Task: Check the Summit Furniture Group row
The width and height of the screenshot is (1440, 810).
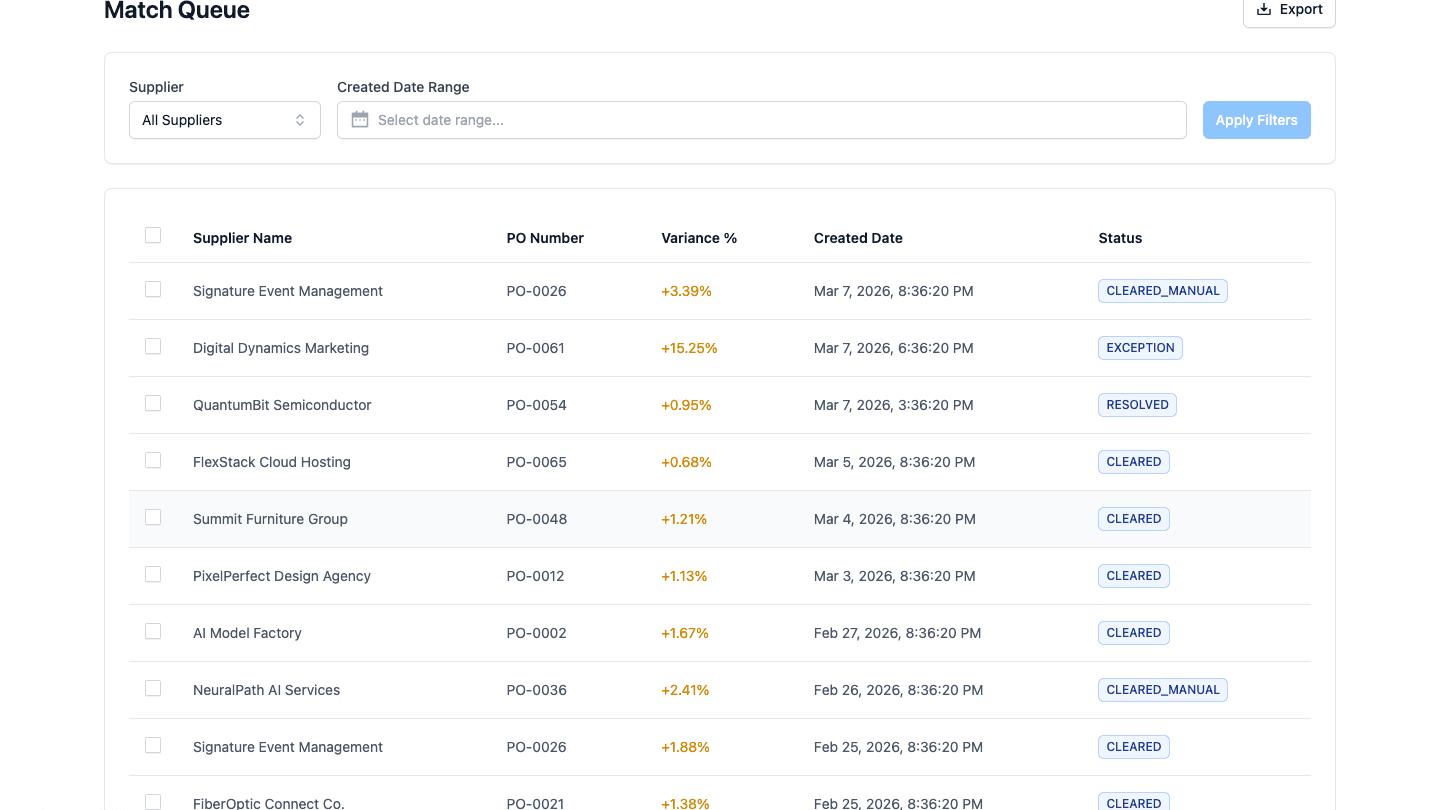Action: 153,517
